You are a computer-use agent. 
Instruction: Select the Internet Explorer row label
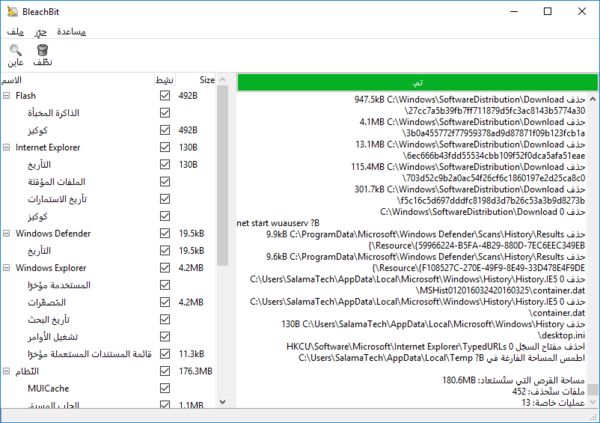click(48, 147)
